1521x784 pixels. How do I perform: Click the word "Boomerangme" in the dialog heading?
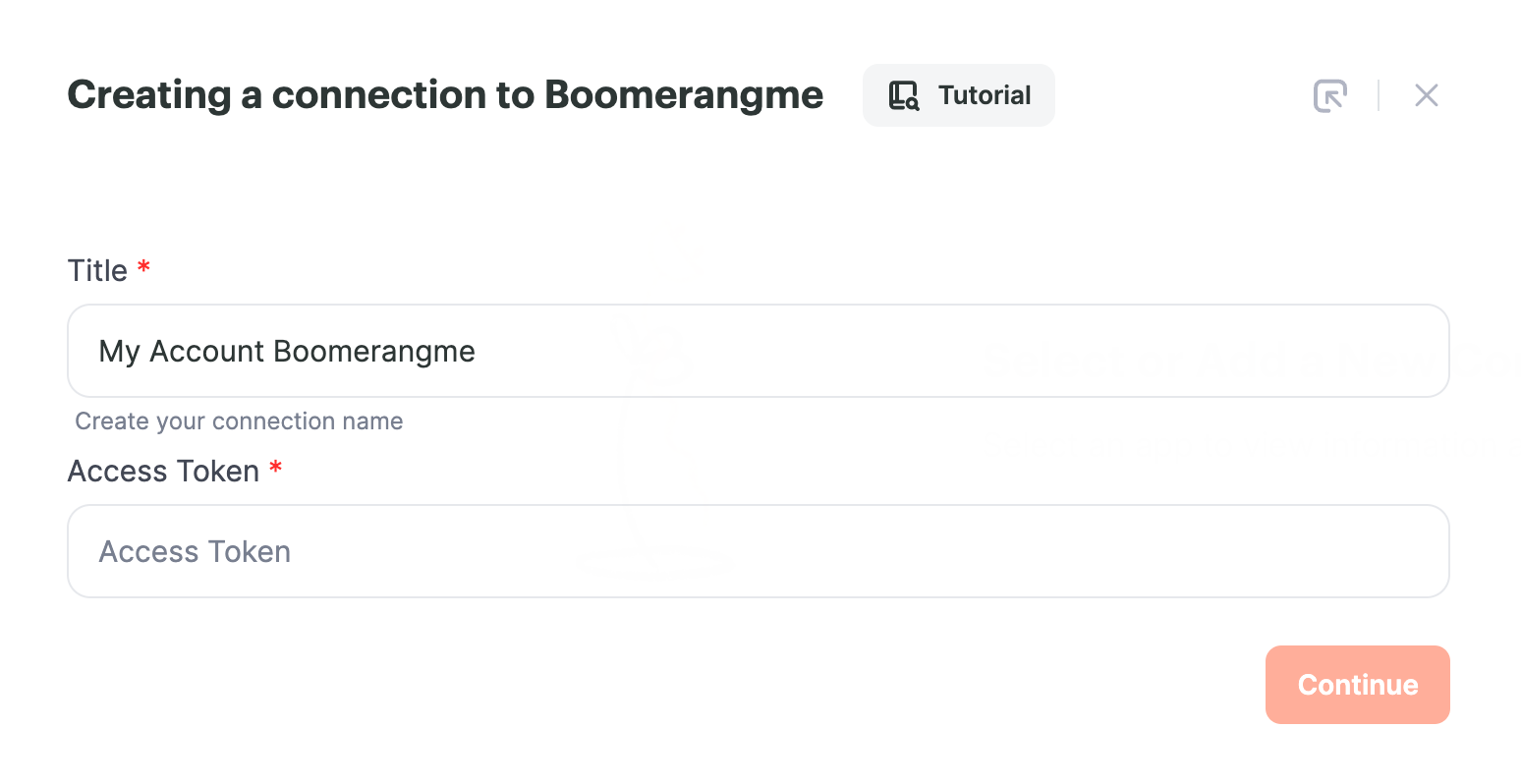coord(684,95)
